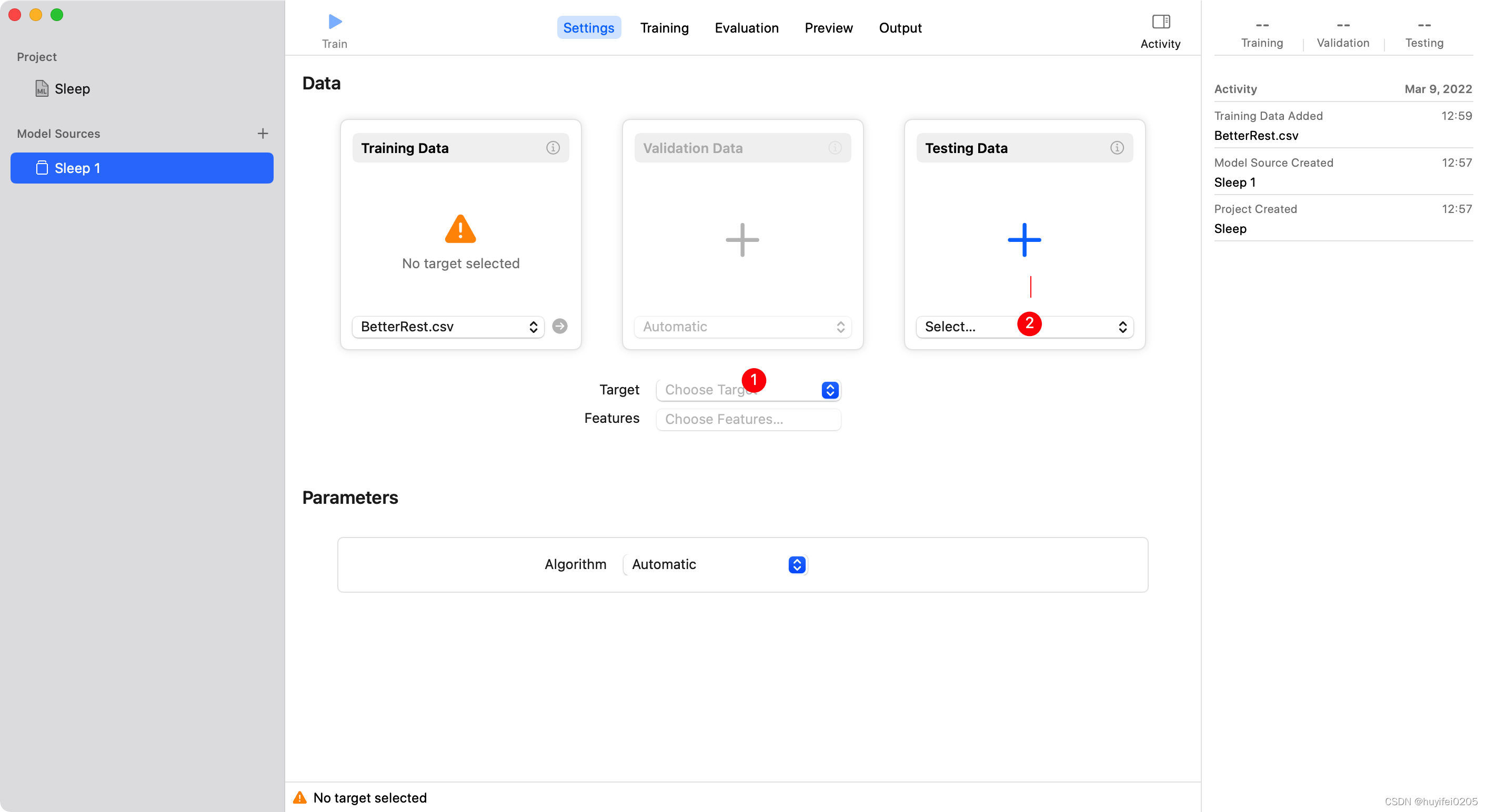The height and width of the screenshot is (812, 1486).
Task: Open the Preview tab
Action: tap(828, 28)
